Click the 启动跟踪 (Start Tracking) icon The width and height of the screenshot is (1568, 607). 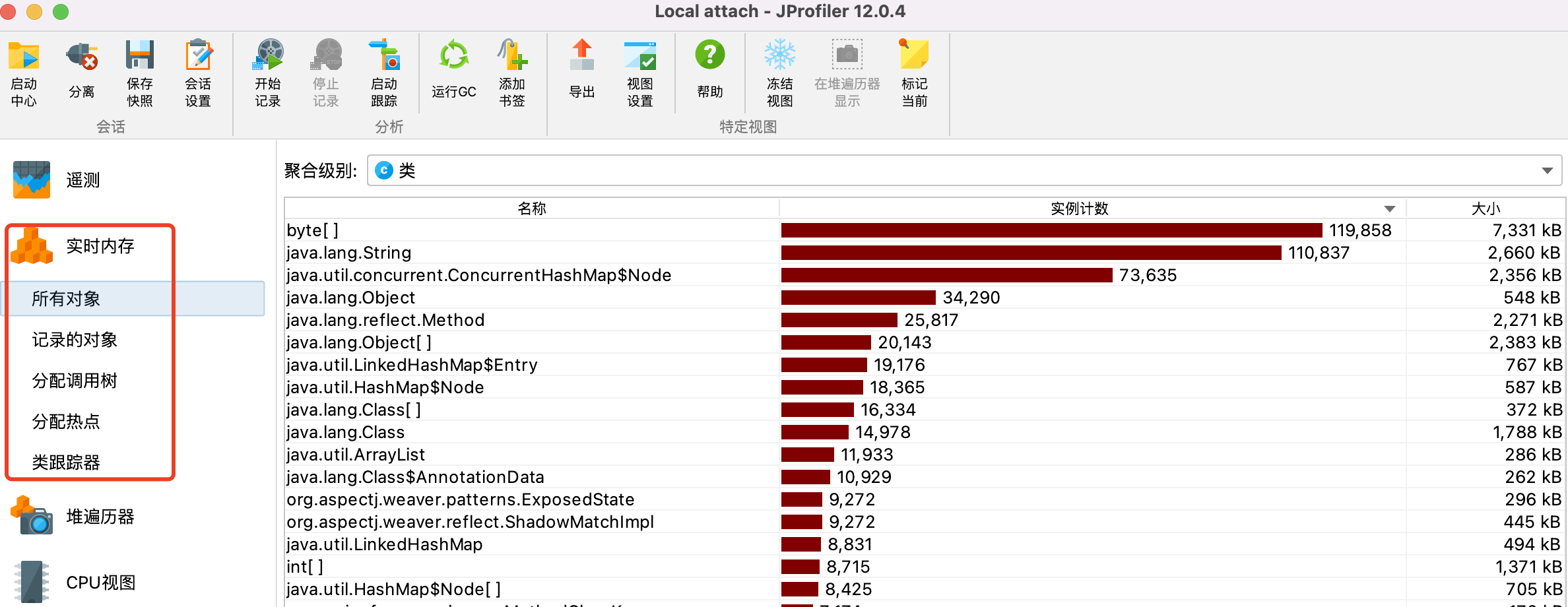point(384,55)
